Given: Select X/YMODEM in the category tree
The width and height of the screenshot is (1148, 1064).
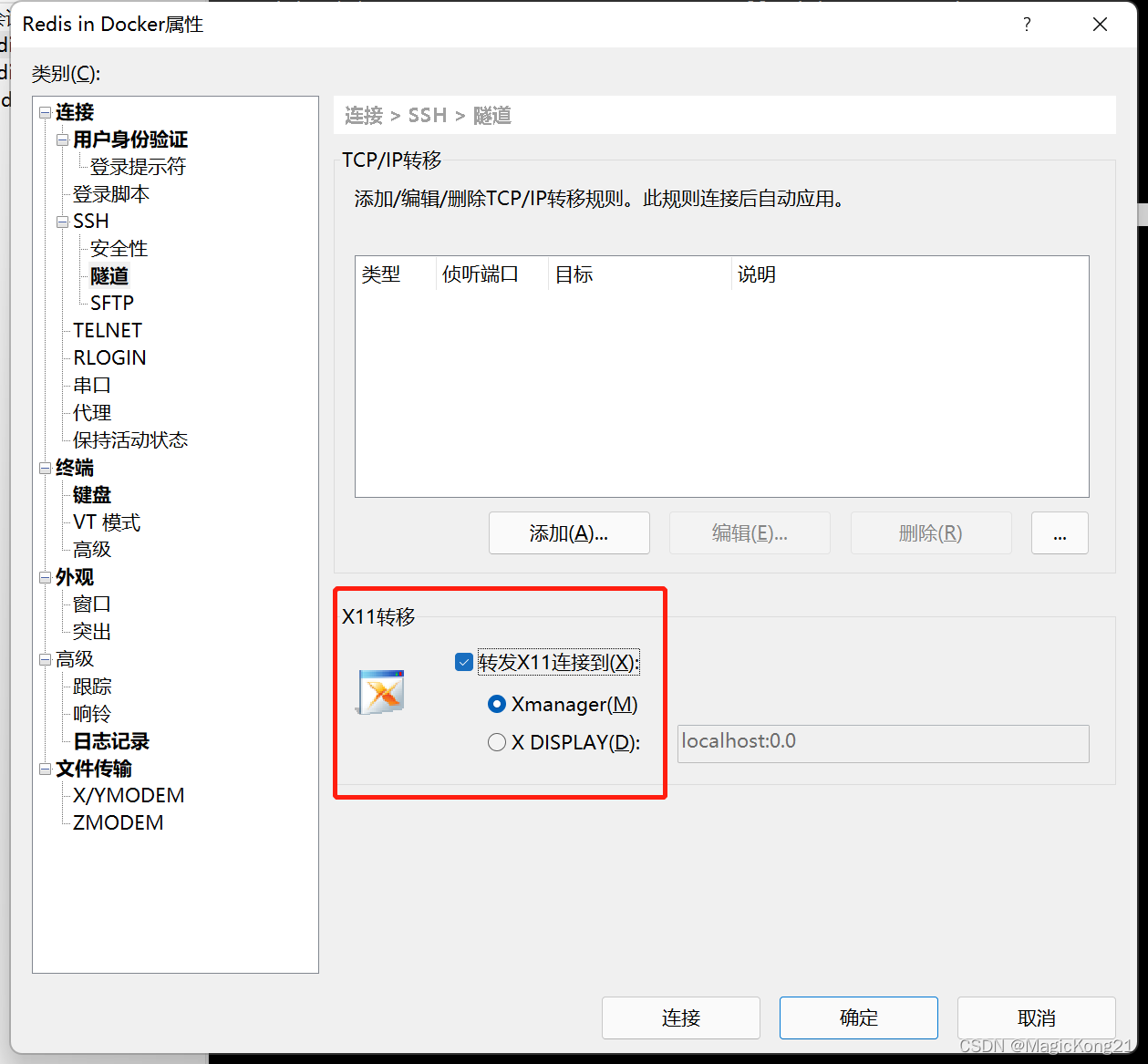Looking at the screenshot, I should pos(129,795).
